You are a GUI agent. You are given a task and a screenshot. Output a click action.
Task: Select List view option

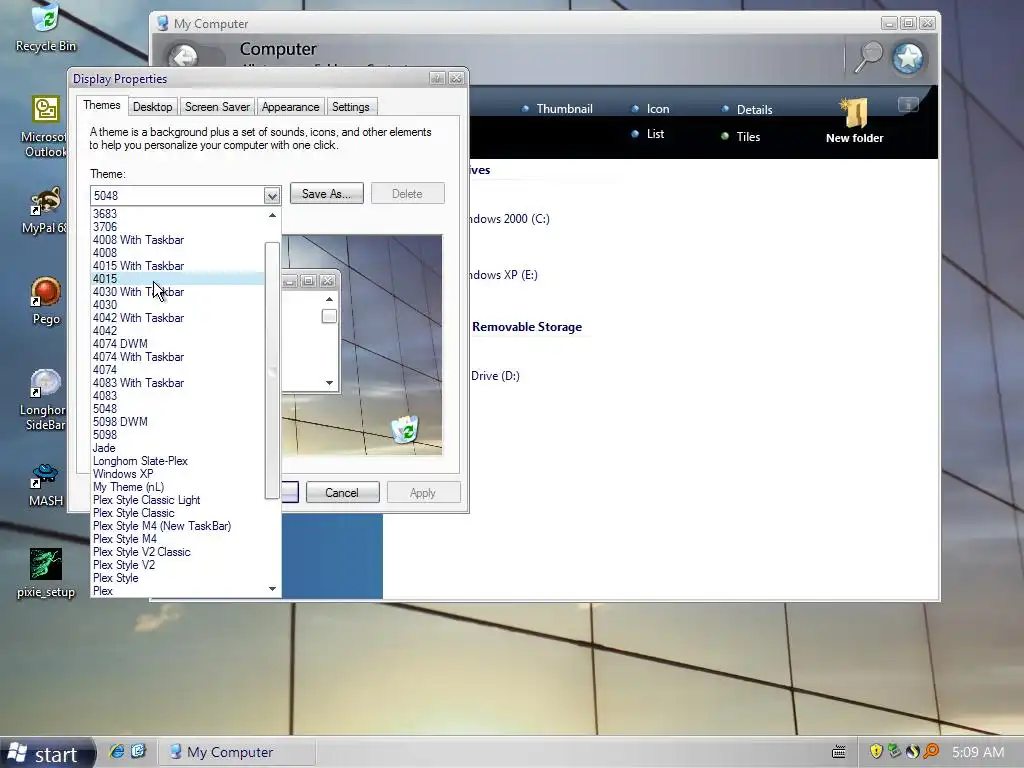pyautogui.click(x=647, y=134)
